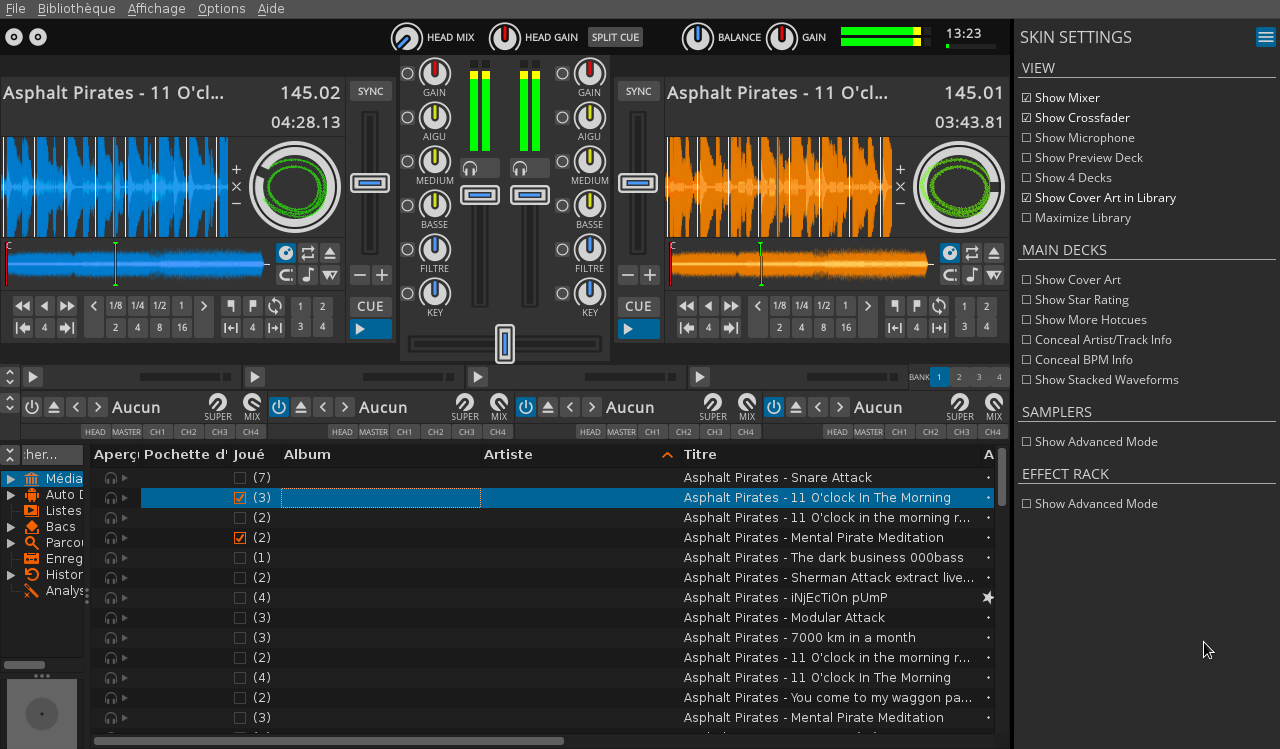The image size is (1280, 749).
Task: Click the library search input field
Action: coord(52,455)
